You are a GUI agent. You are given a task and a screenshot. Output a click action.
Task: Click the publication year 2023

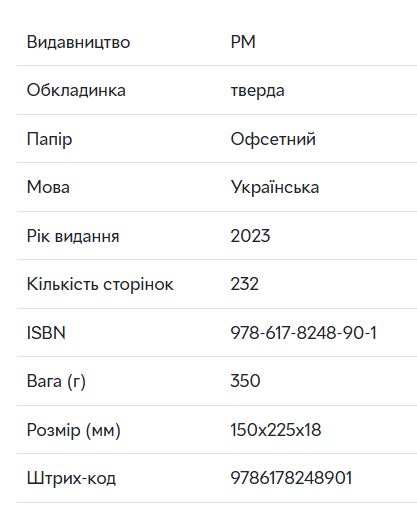pyautogui.click(x=250, y=236)
